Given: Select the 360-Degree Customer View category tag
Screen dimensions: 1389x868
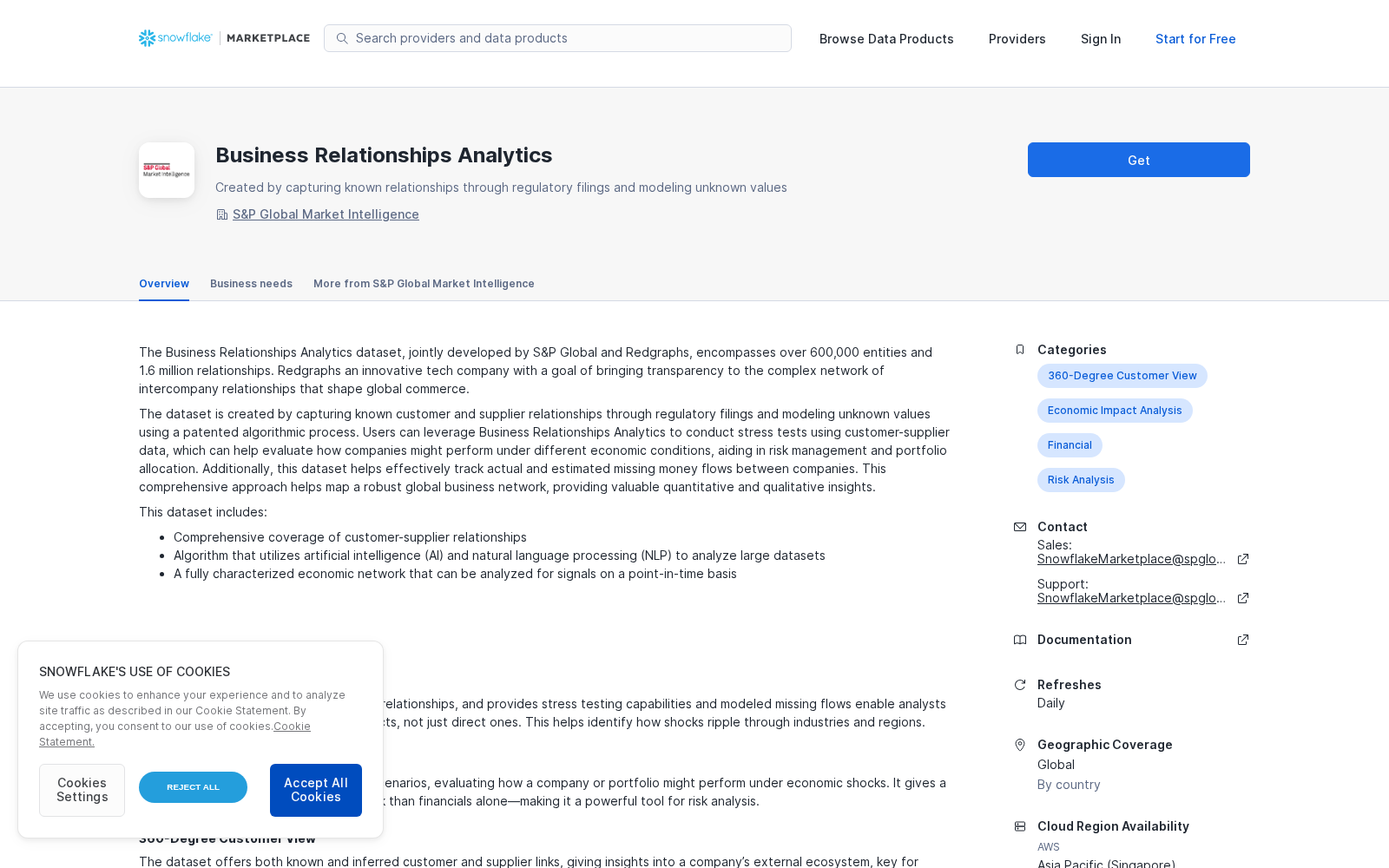Looking at the screenshot, I should [1122, 376].
